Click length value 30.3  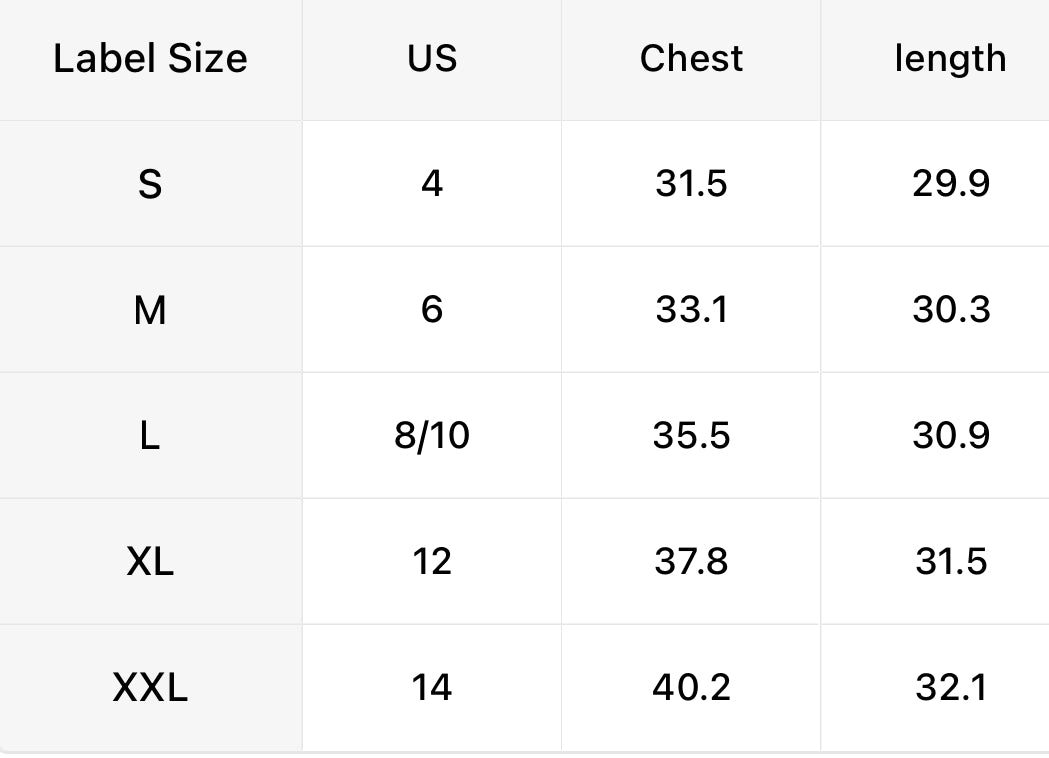click(x=951, y=310)
